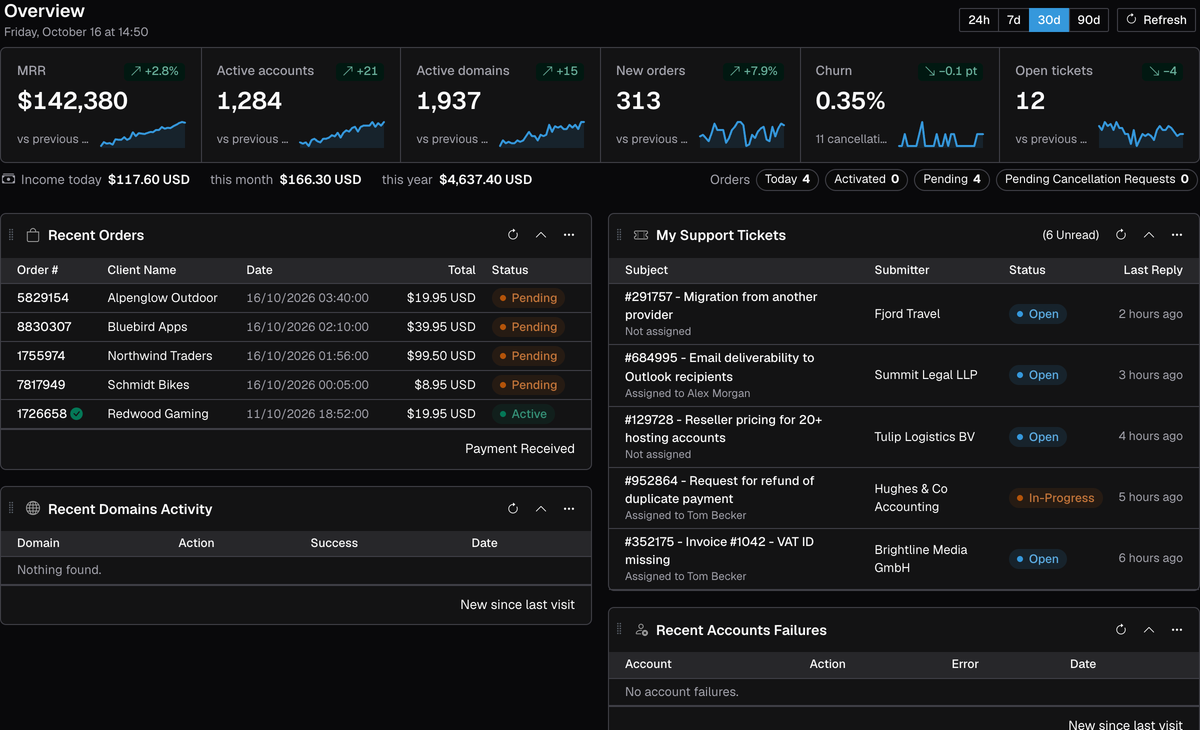The image size is (1200, 730).
Task: Open Recent Domains Activity options menu
Action: click(x=569, y=509)
